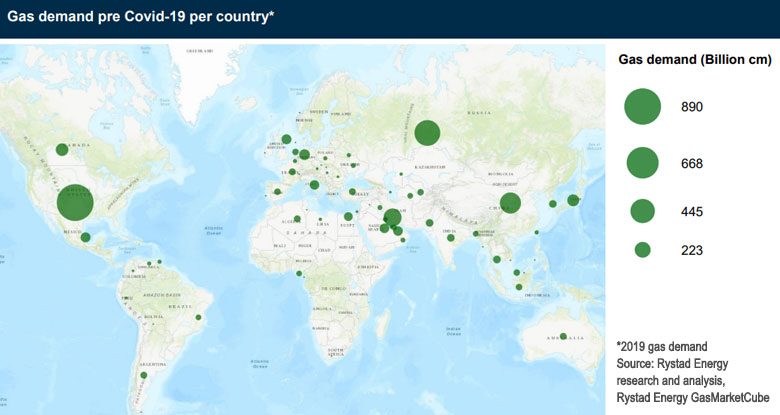Click the small bubble in Australia
780x415 pixels.
[563, 336]
